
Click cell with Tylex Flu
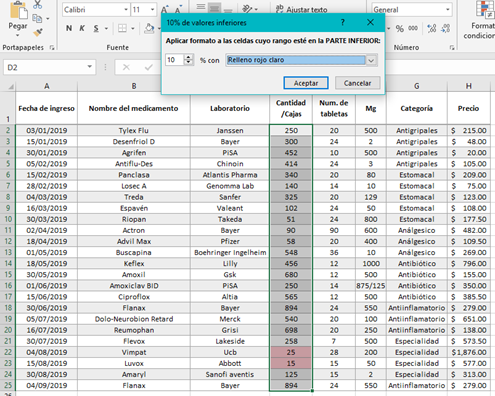coord(134,131)
